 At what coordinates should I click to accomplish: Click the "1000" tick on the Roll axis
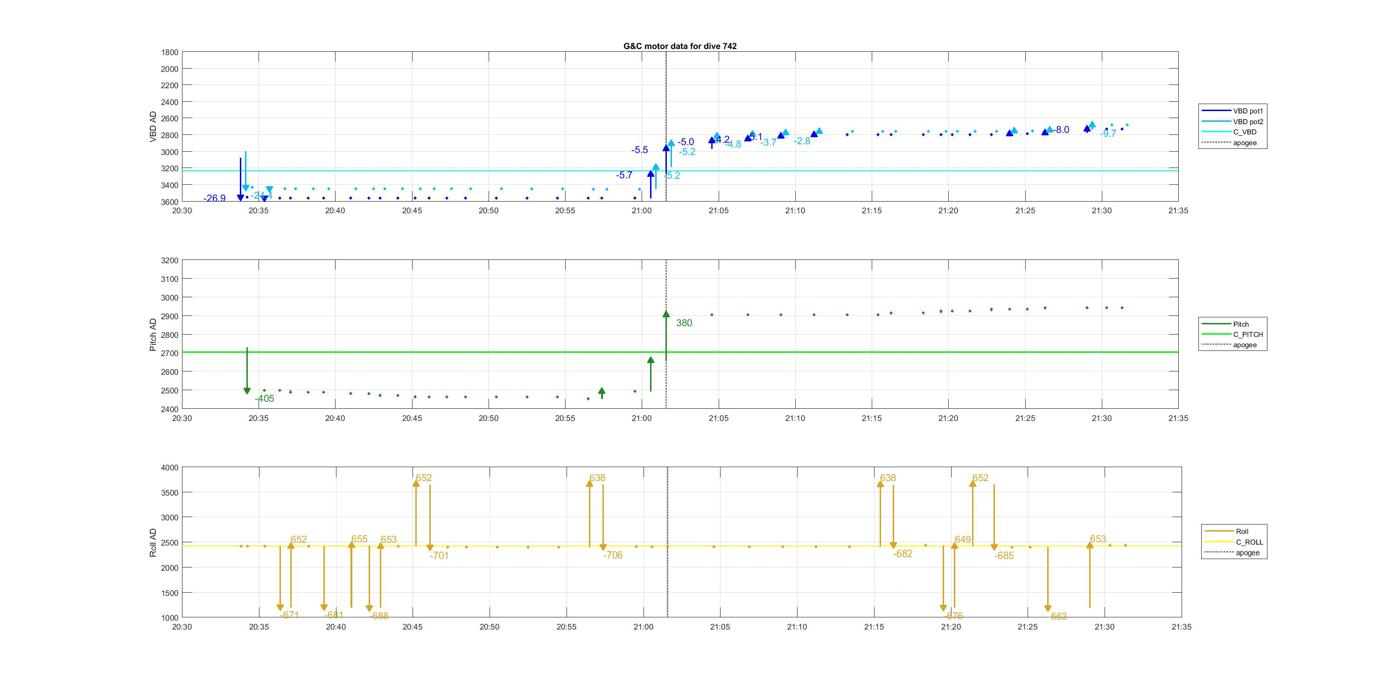[x=170, y=618]
